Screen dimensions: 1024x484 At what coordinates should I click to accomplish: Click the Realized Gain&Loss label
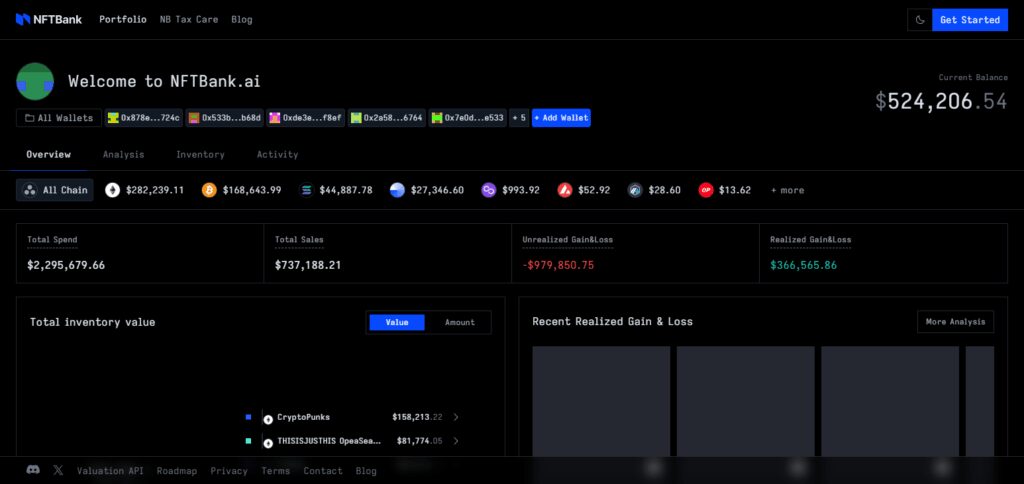click(810, 240)
